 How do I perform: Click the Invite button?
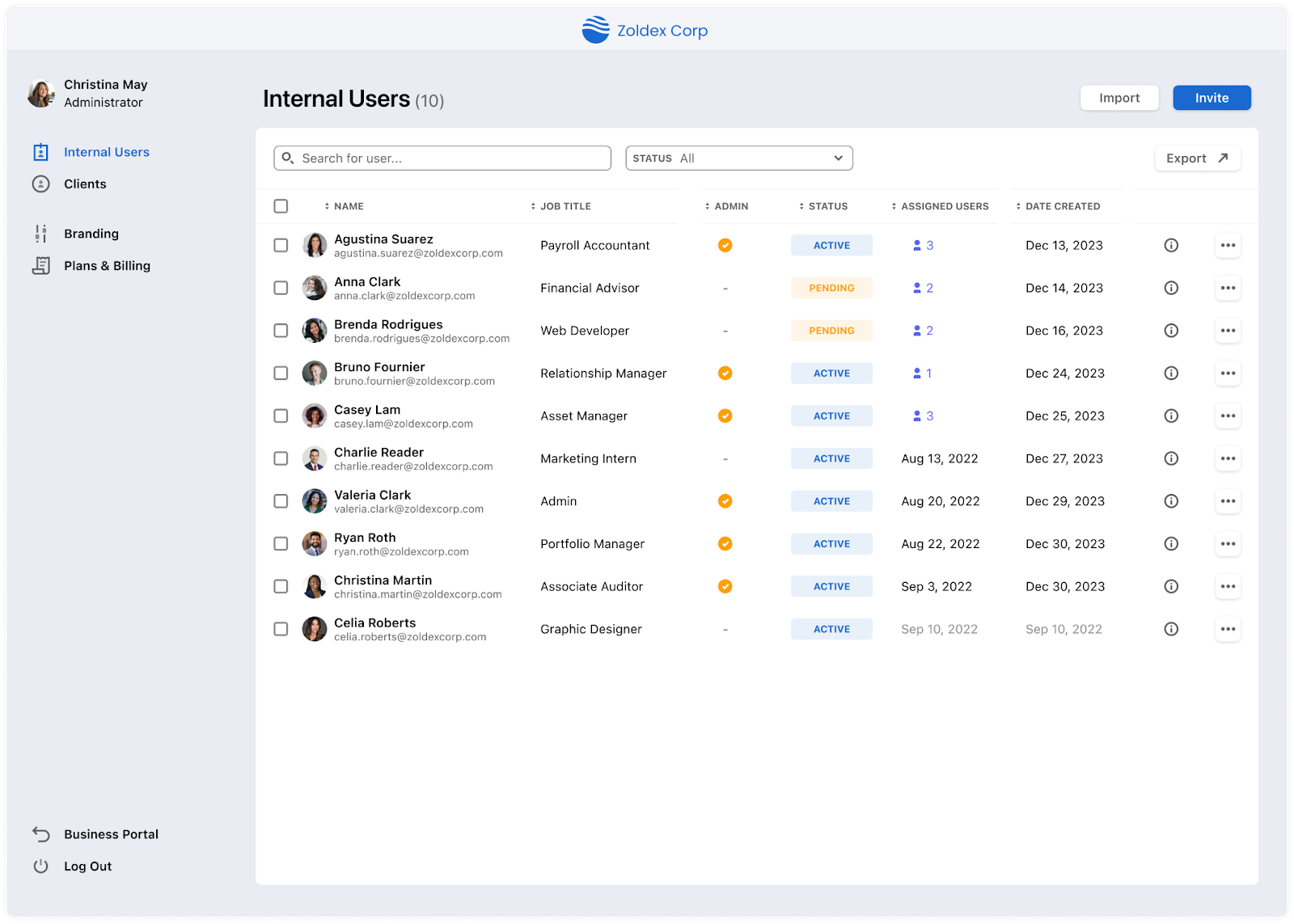[x=1212, y=97]
